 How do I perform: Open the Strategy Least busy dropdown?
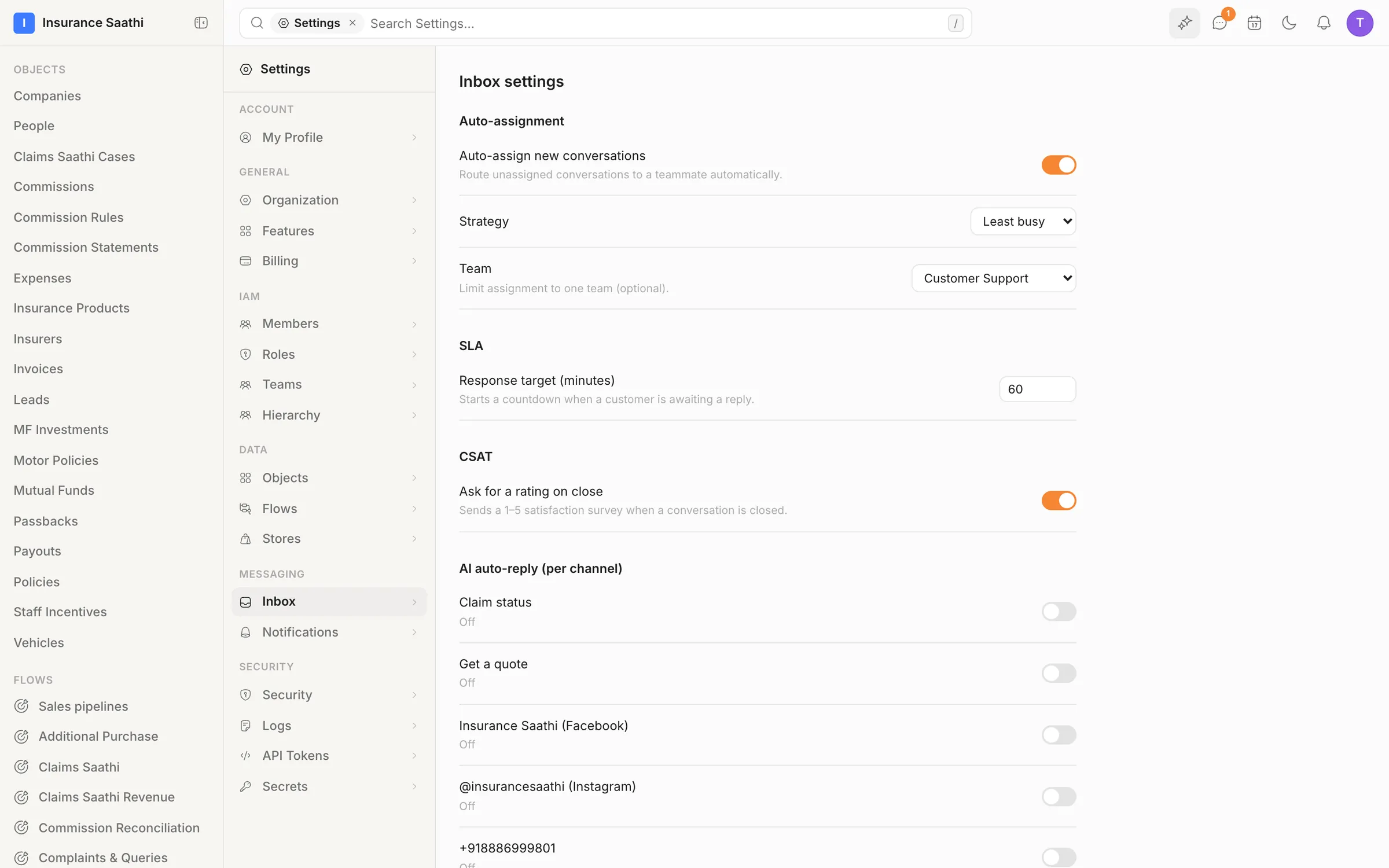coord(1023,221)
